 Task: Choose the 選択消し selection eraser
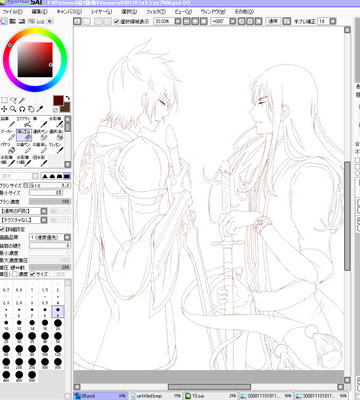(56, 135)
